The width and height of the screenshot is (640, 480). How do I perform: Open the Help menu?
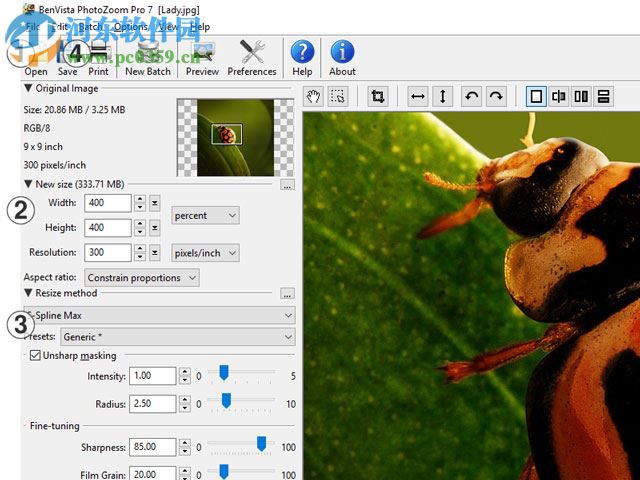coord(200,27)
